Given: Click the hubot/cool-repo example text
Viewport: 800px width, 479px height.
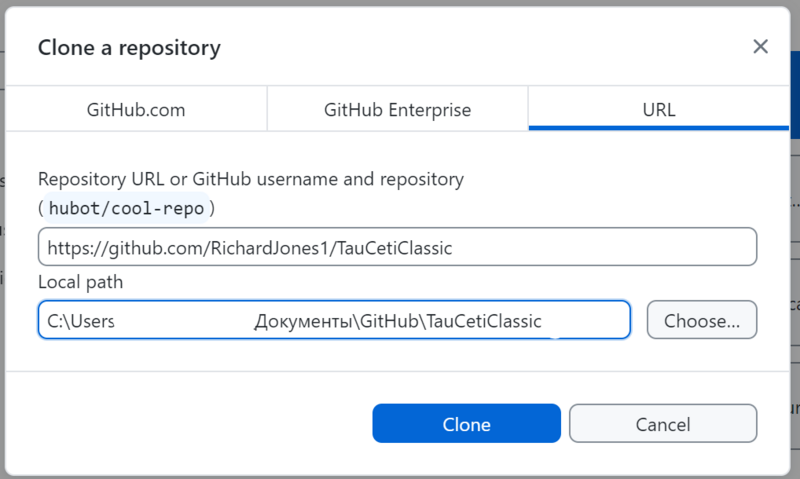Looking at the screenshot, I should click(126, 209).
